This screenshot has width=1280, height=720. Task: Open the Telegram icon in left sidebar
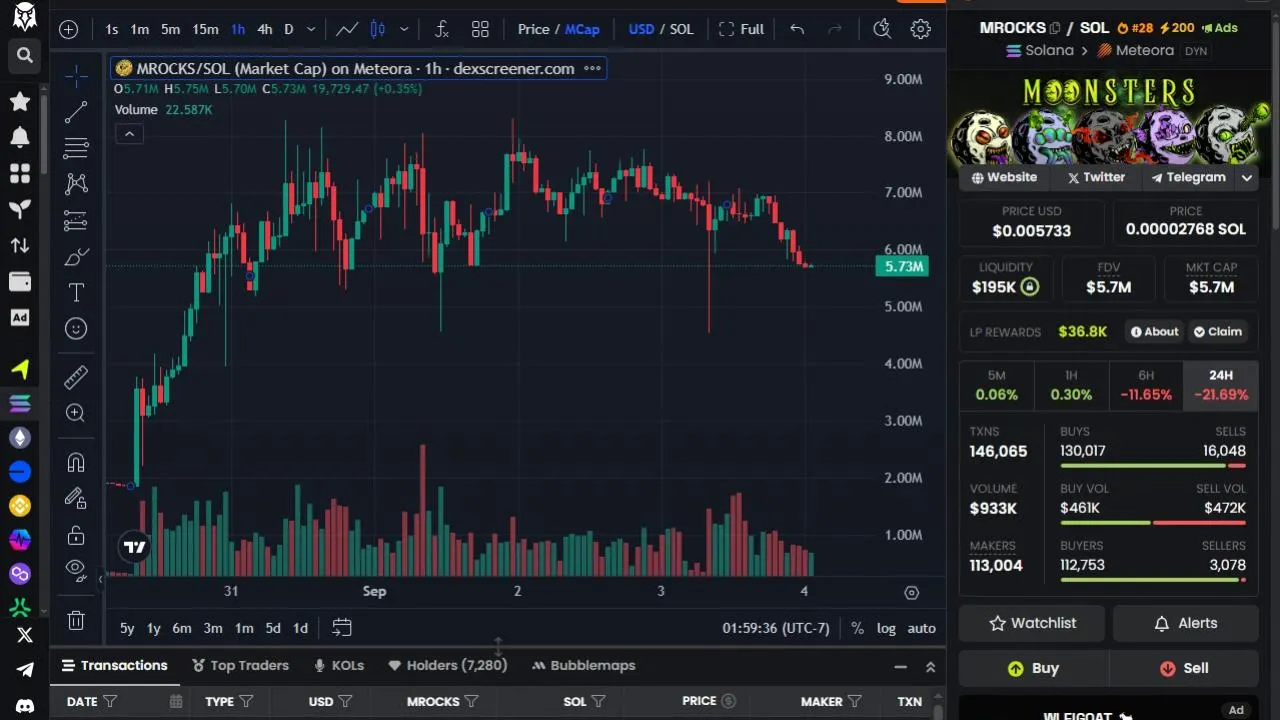pos(25,670)
